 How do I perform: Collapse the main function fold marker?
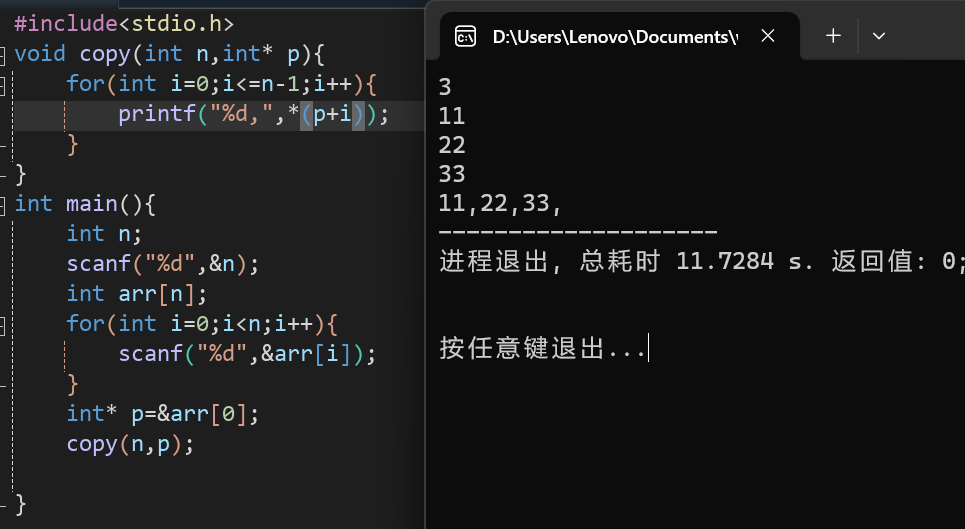pyautogui.click(x=2, y=205)
